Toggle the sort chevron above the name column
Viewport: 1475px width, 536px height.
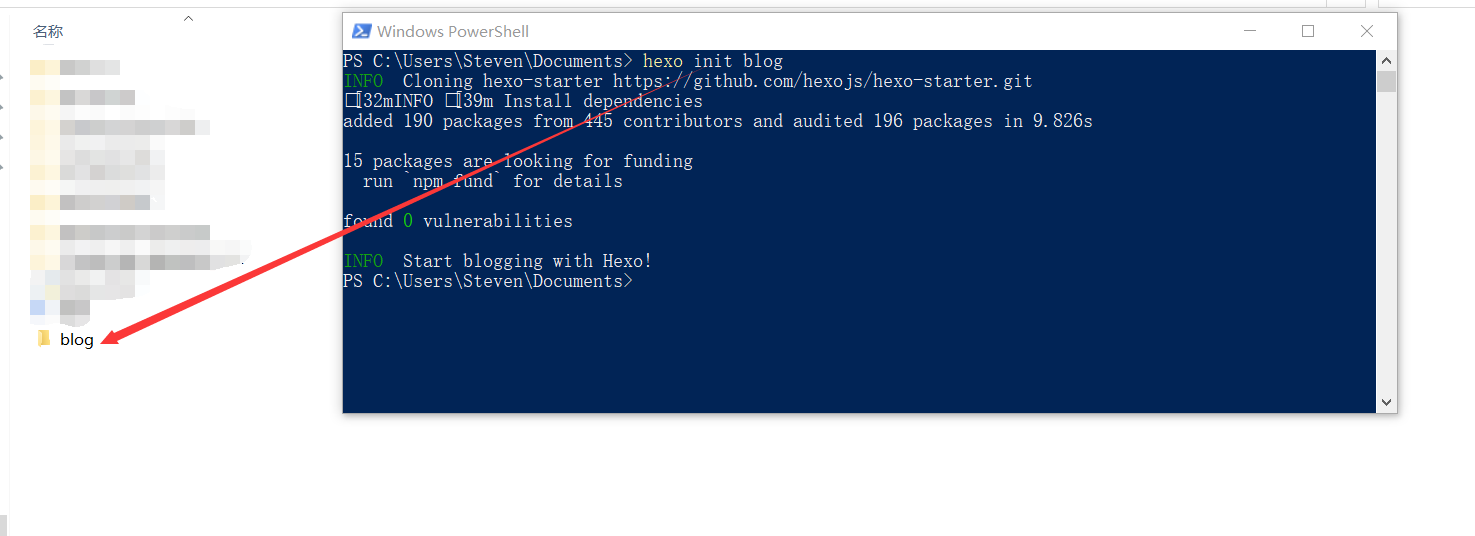(188, 18)
